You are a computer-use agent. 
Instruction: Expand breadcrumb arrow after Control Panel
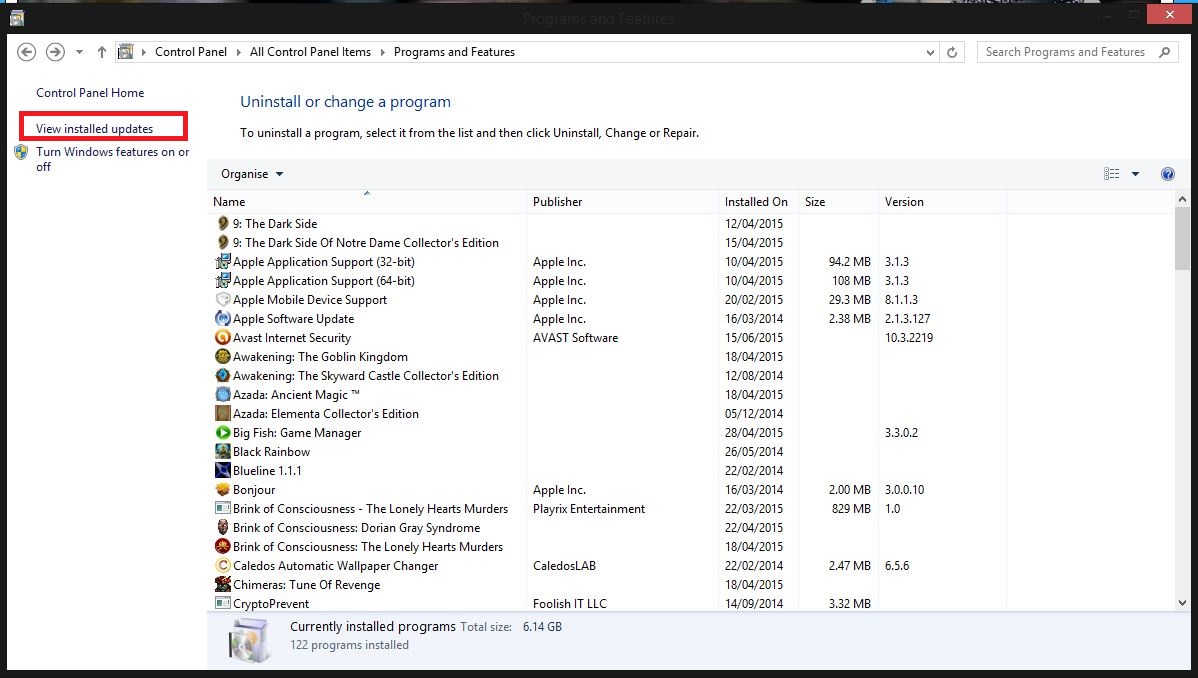pos(238,52)
